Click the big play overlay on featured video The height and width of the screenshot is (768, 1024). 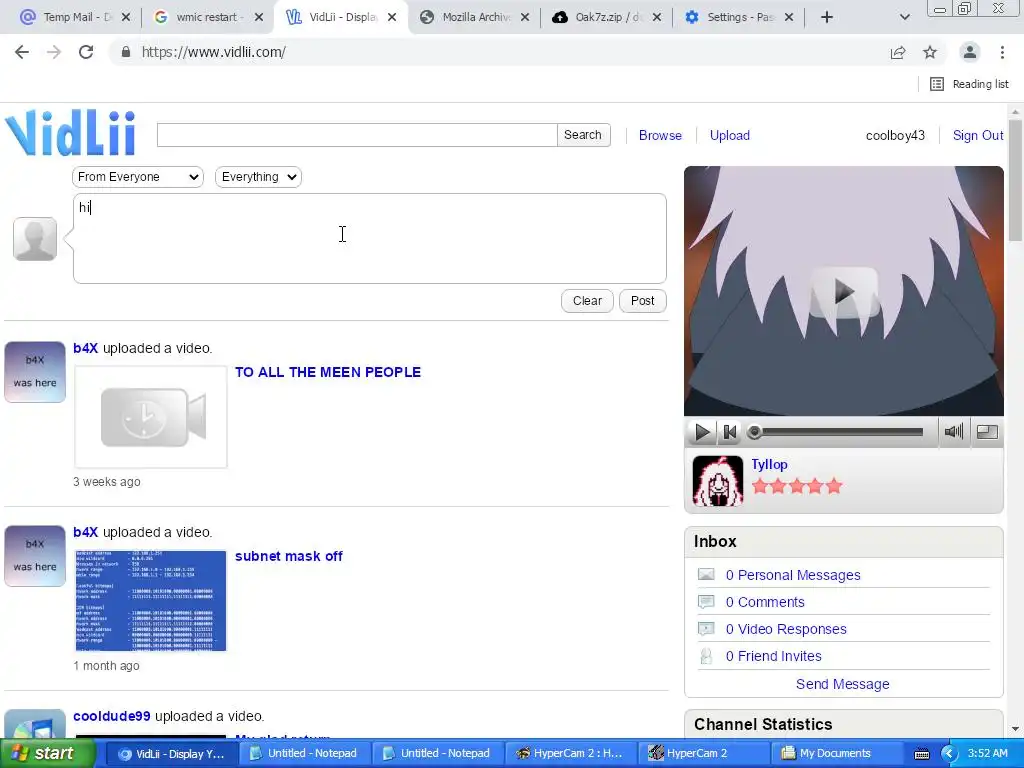coord(844,293)
